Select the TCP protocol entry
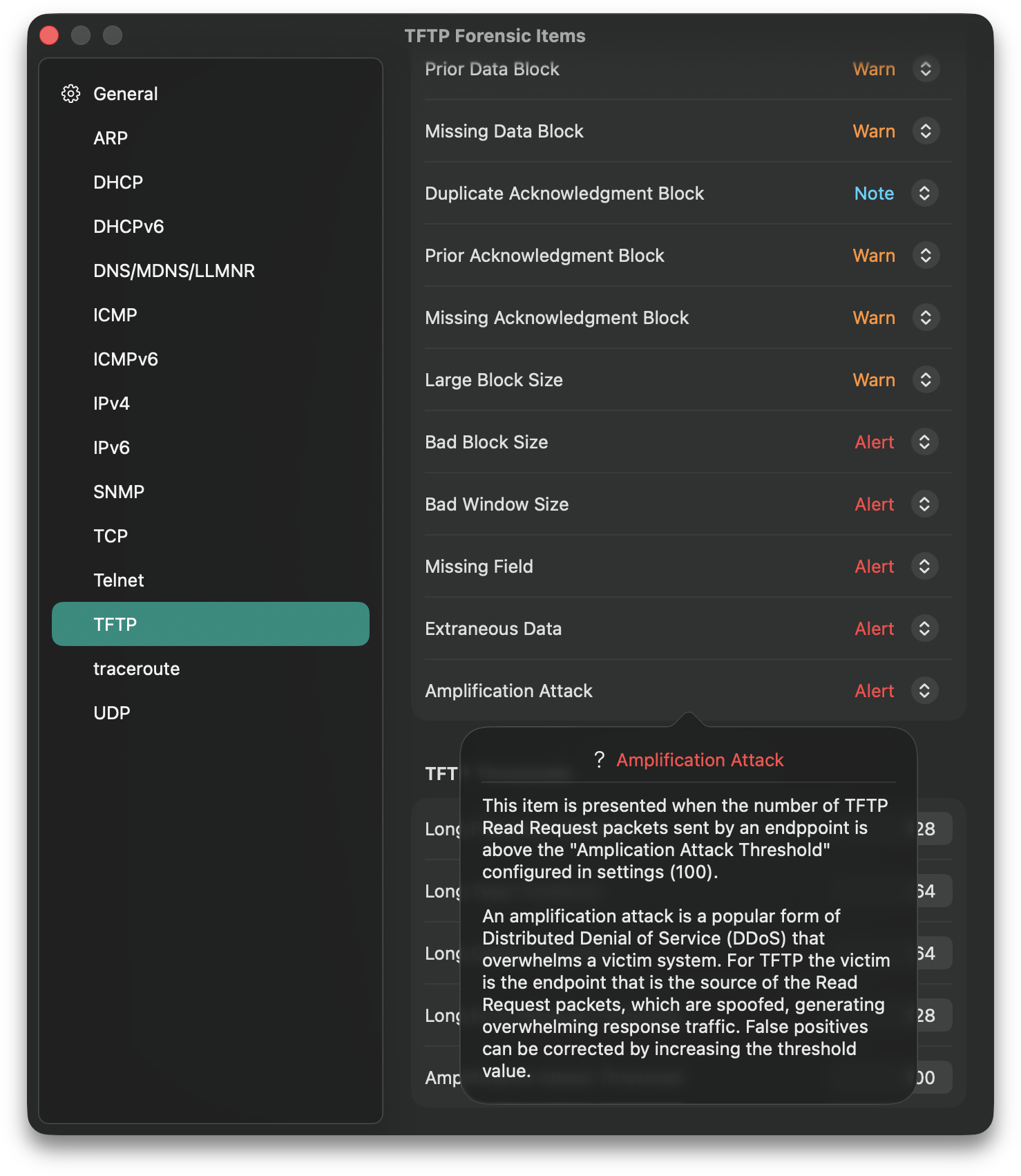Screen dimensions: 1021x1176 tap(111, 536)
